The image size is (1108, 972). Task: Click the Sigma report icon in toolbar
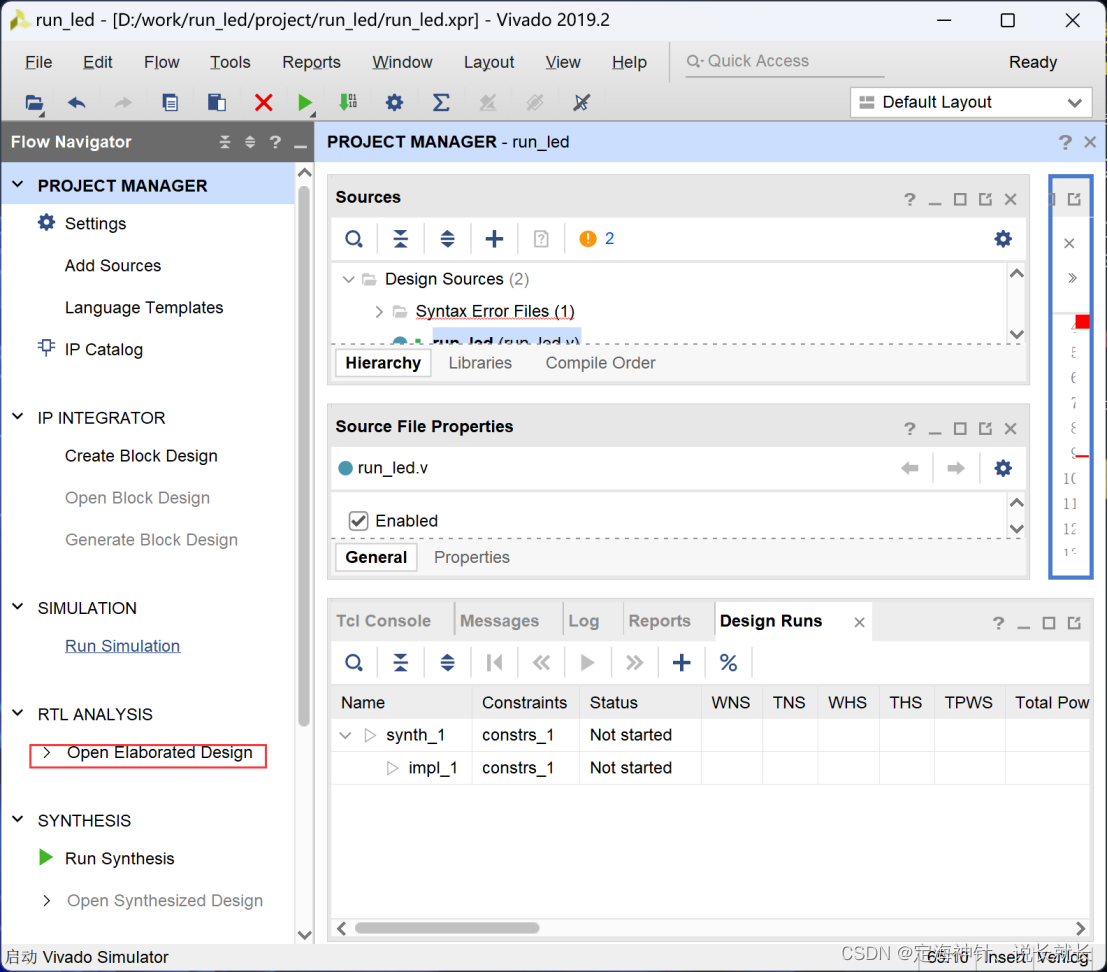[441, 103]
